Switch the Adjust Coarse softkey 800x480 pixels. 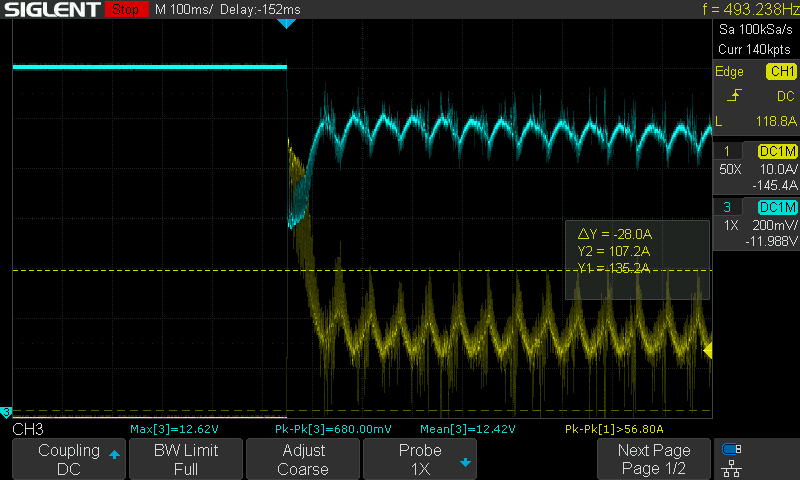coord(303,459)
